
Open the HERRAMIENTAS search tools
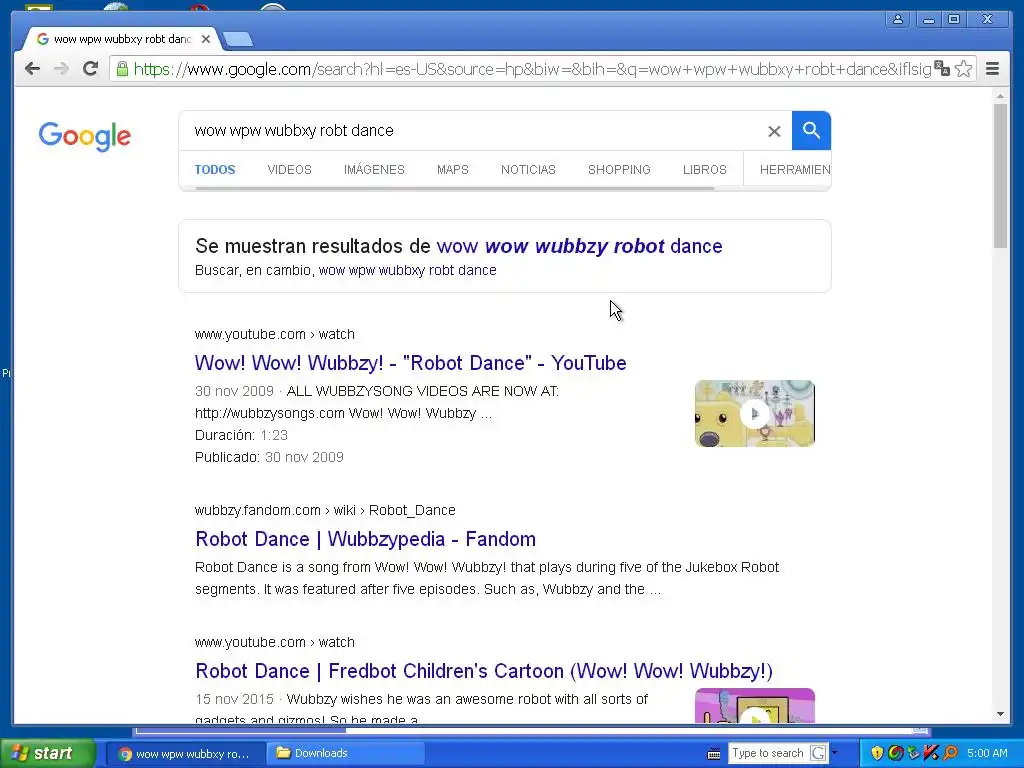[x=795, y=170]
